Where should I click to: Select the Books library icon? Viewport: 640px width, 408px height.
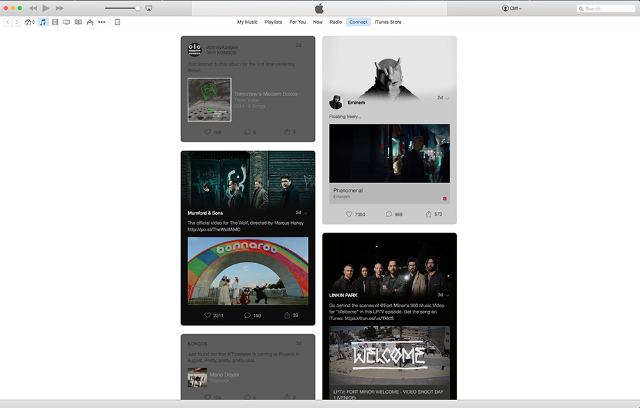click(x=78, y=22)
